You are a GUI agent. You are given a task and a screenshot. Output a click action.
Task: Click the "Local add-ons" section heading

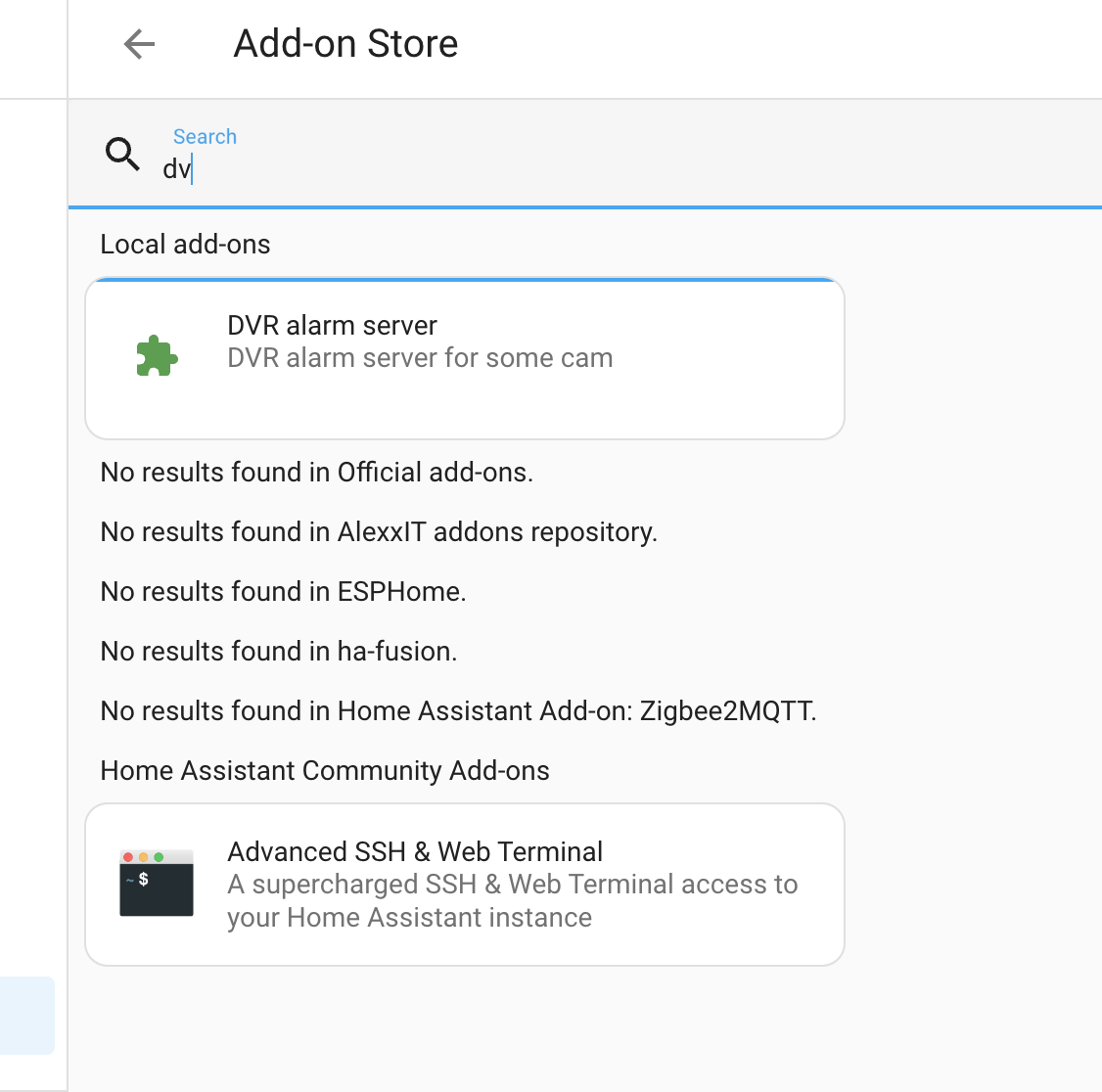[x=185, y=245]
